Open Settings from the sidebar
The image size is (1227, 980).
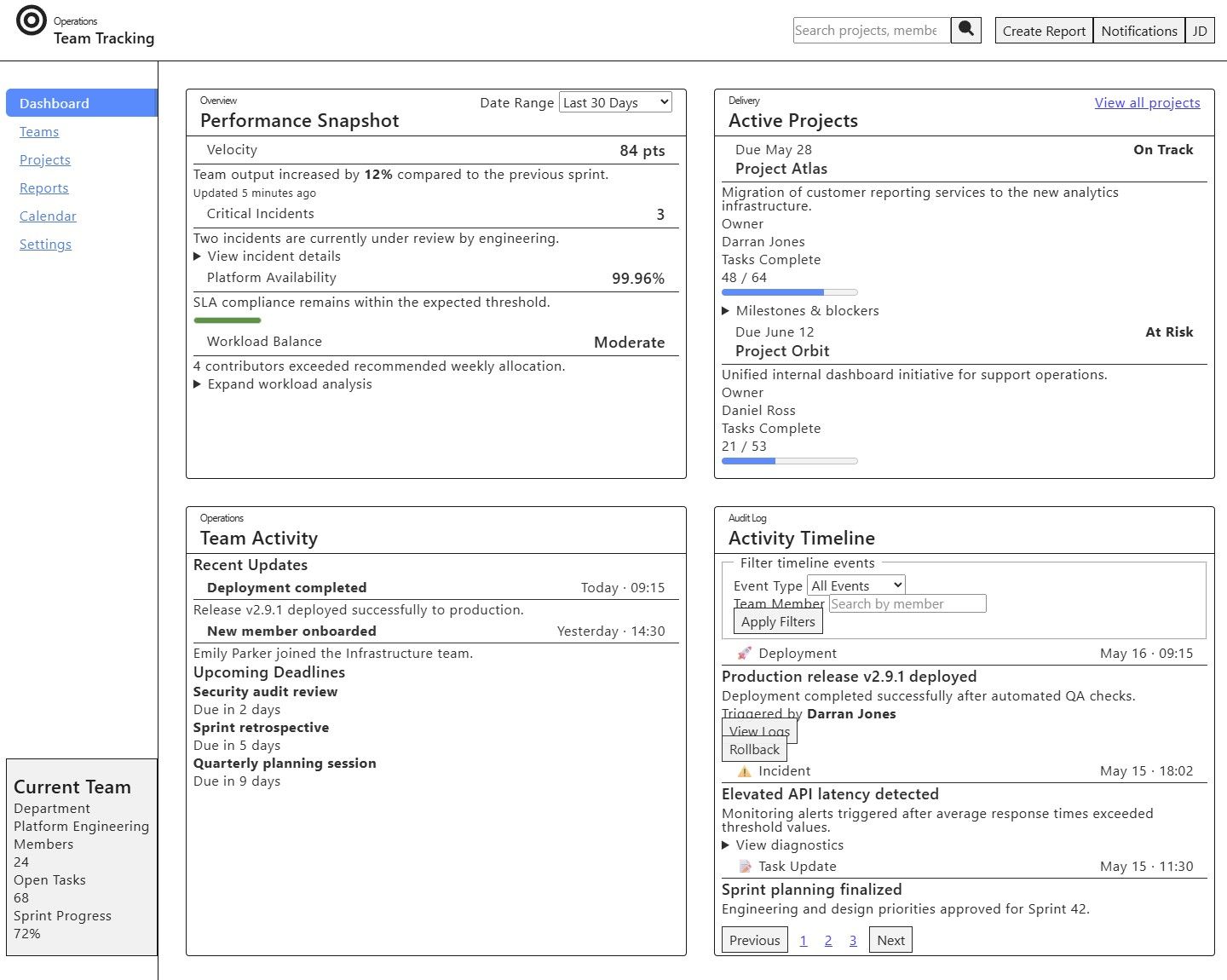pyautogui.click(x=45, y=244)
